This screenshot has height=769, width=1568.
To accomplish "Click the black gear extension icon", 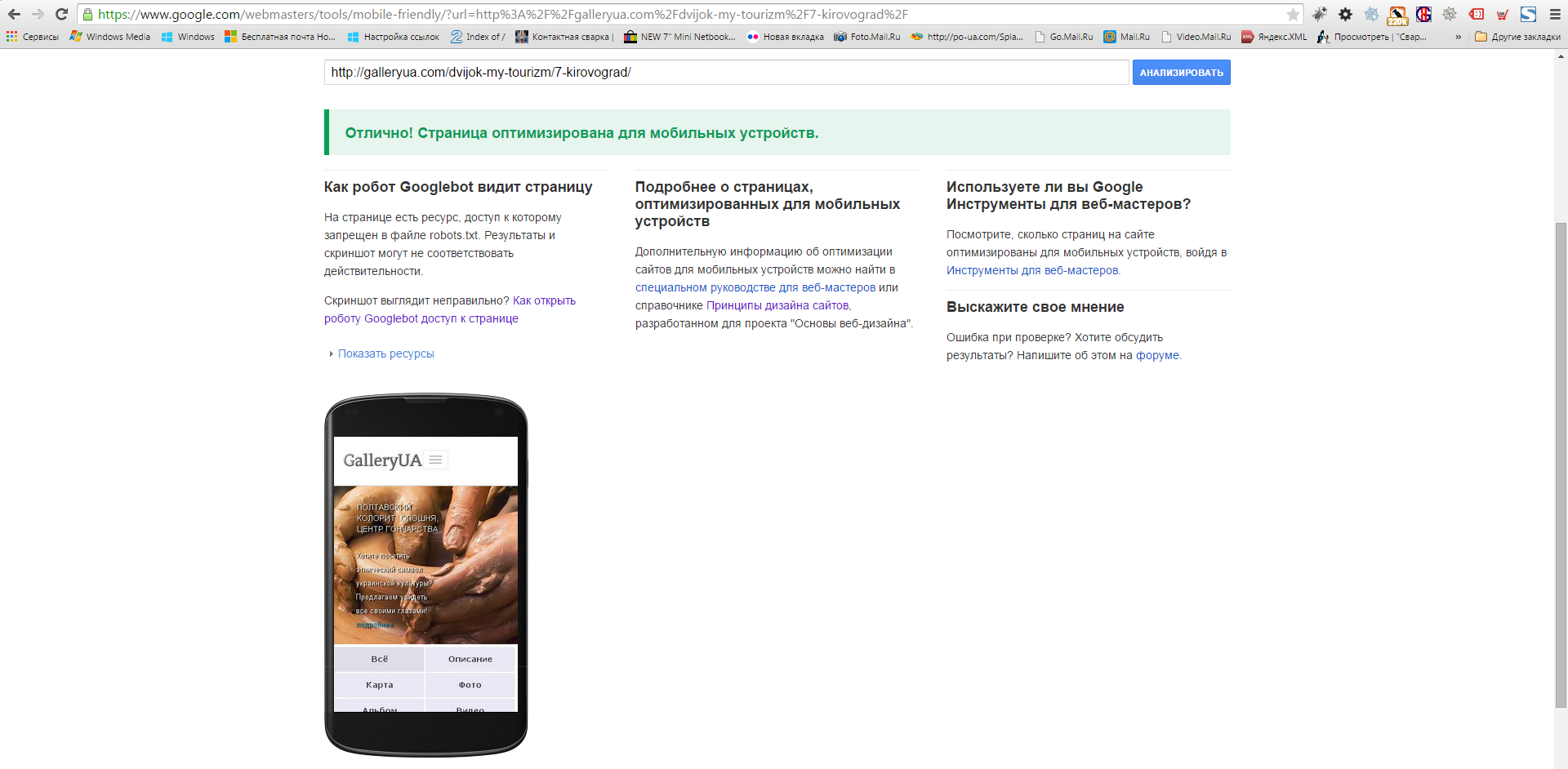I will (1346, 14).
